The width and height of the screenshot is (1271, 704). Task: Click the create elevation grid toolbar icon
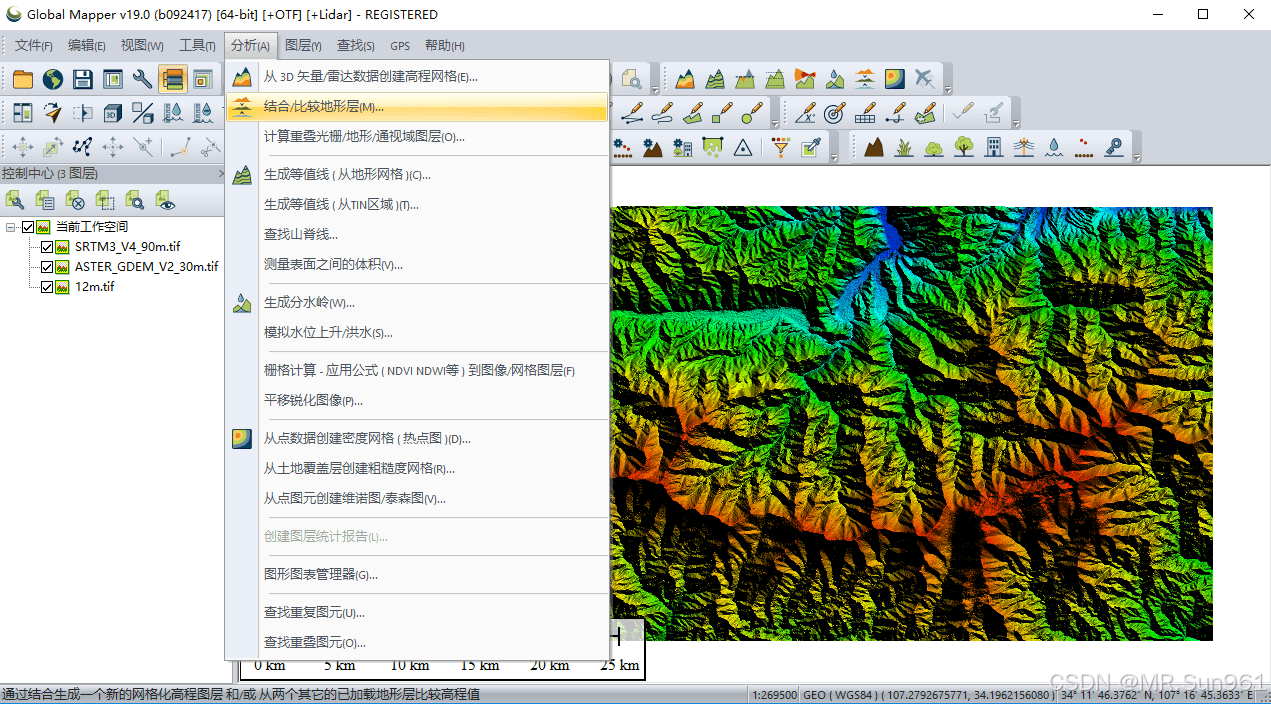click(685, 79)
